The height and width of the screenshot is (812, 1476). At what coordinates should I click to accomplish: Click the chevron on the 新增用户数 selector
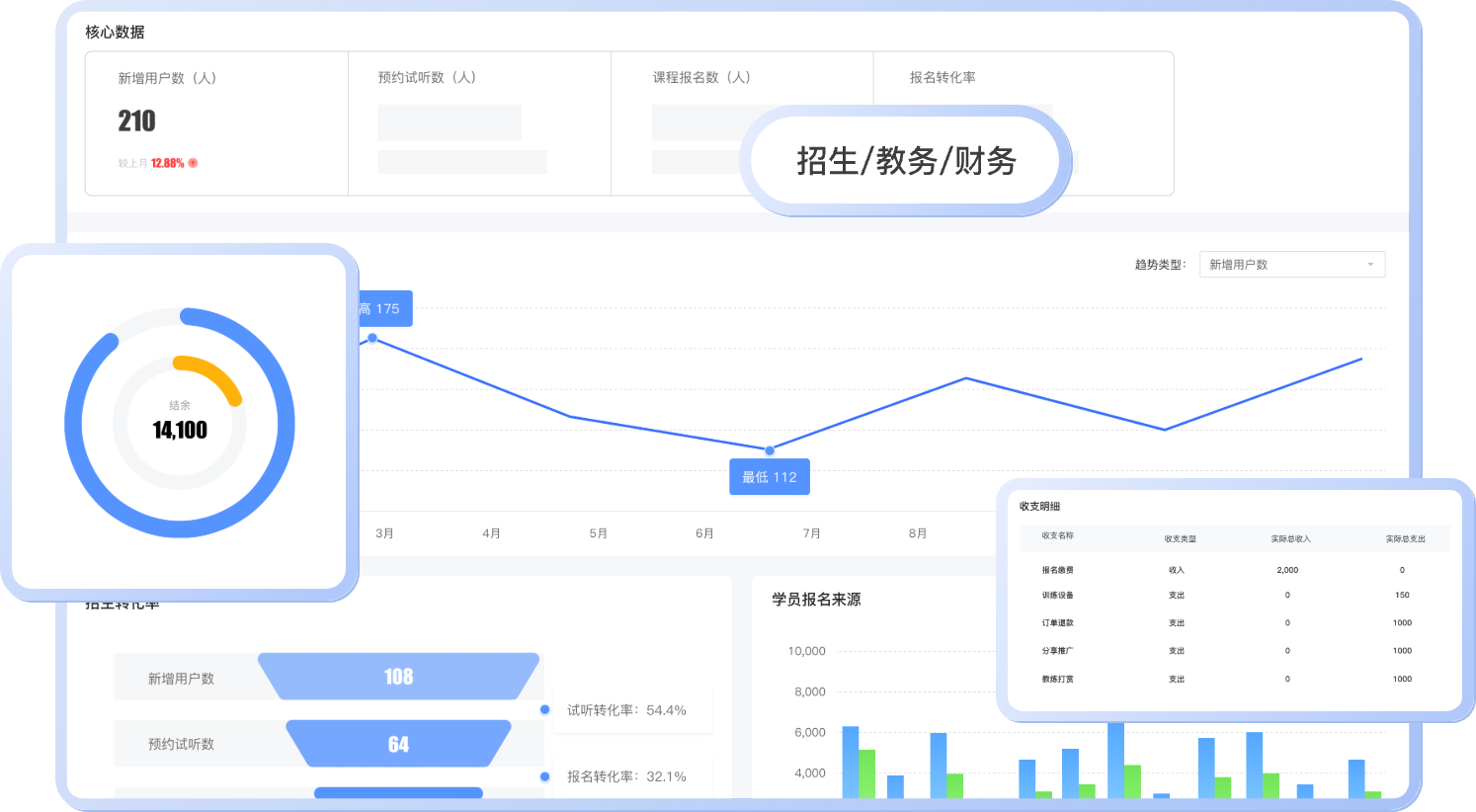(1370, 265)
